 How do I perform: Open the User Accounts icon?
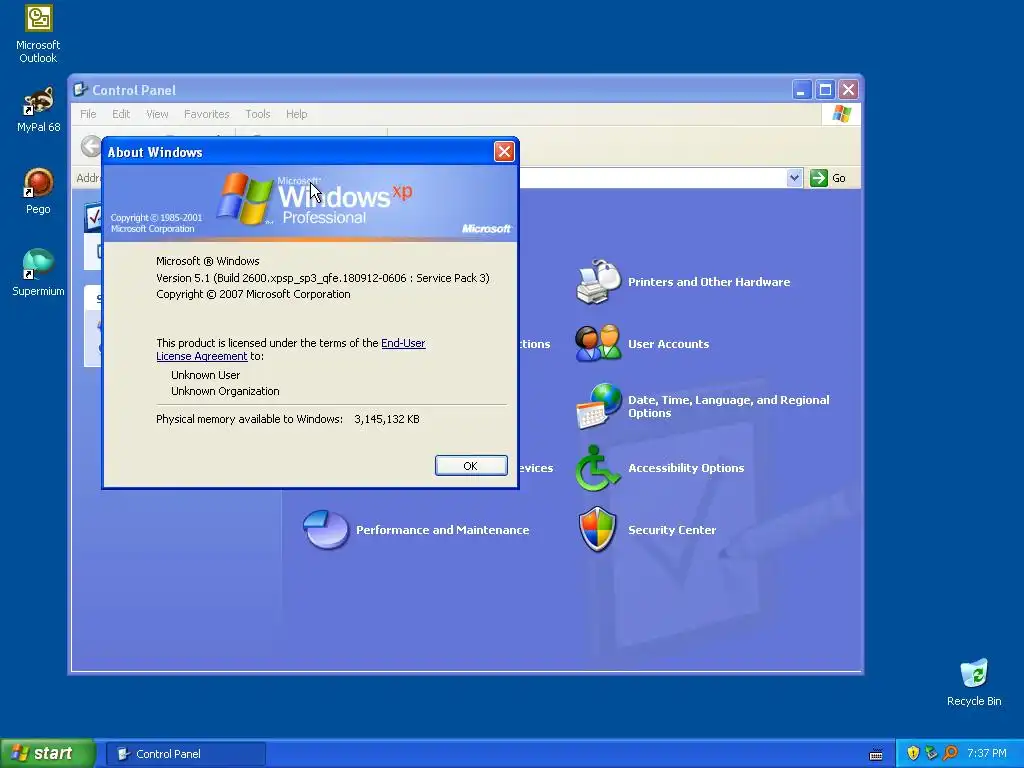click(598, 344)
